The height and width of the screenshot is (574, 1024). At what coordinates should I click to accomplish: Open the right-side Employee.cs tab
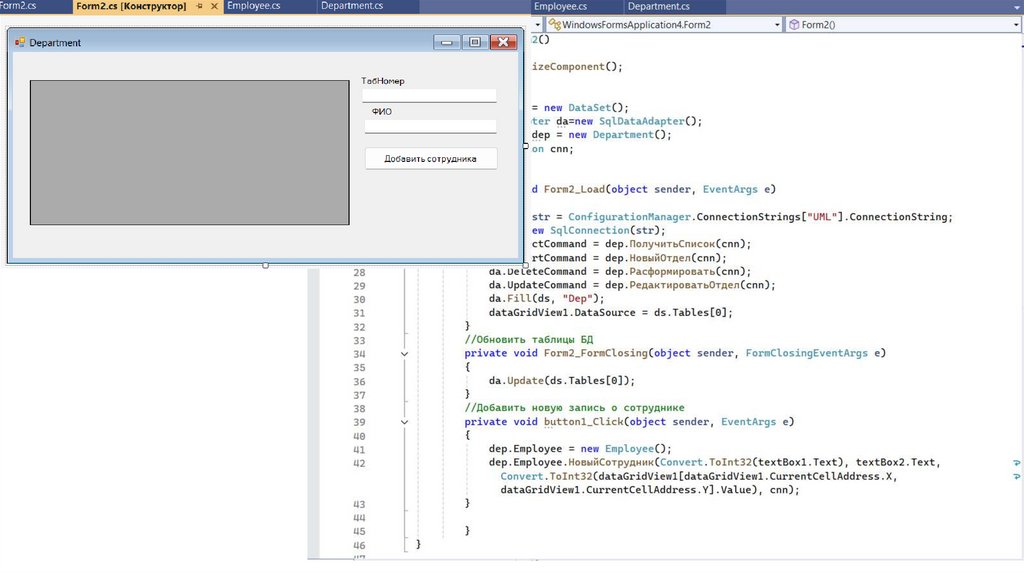point(560,7)
